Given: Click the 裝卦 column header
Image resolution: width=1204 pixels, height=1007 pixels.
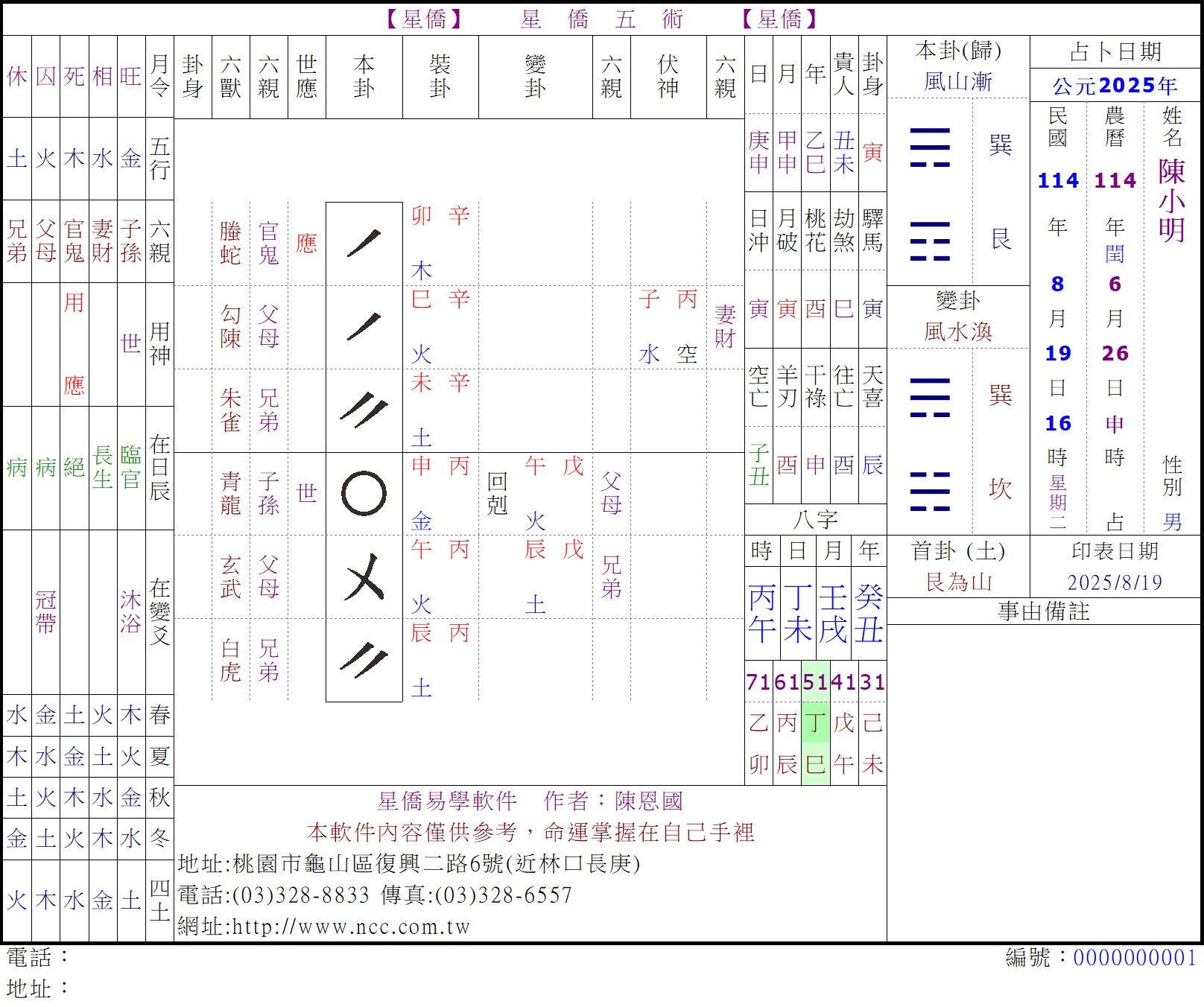Looking at the screenshot, I should (x=440, y=77).
